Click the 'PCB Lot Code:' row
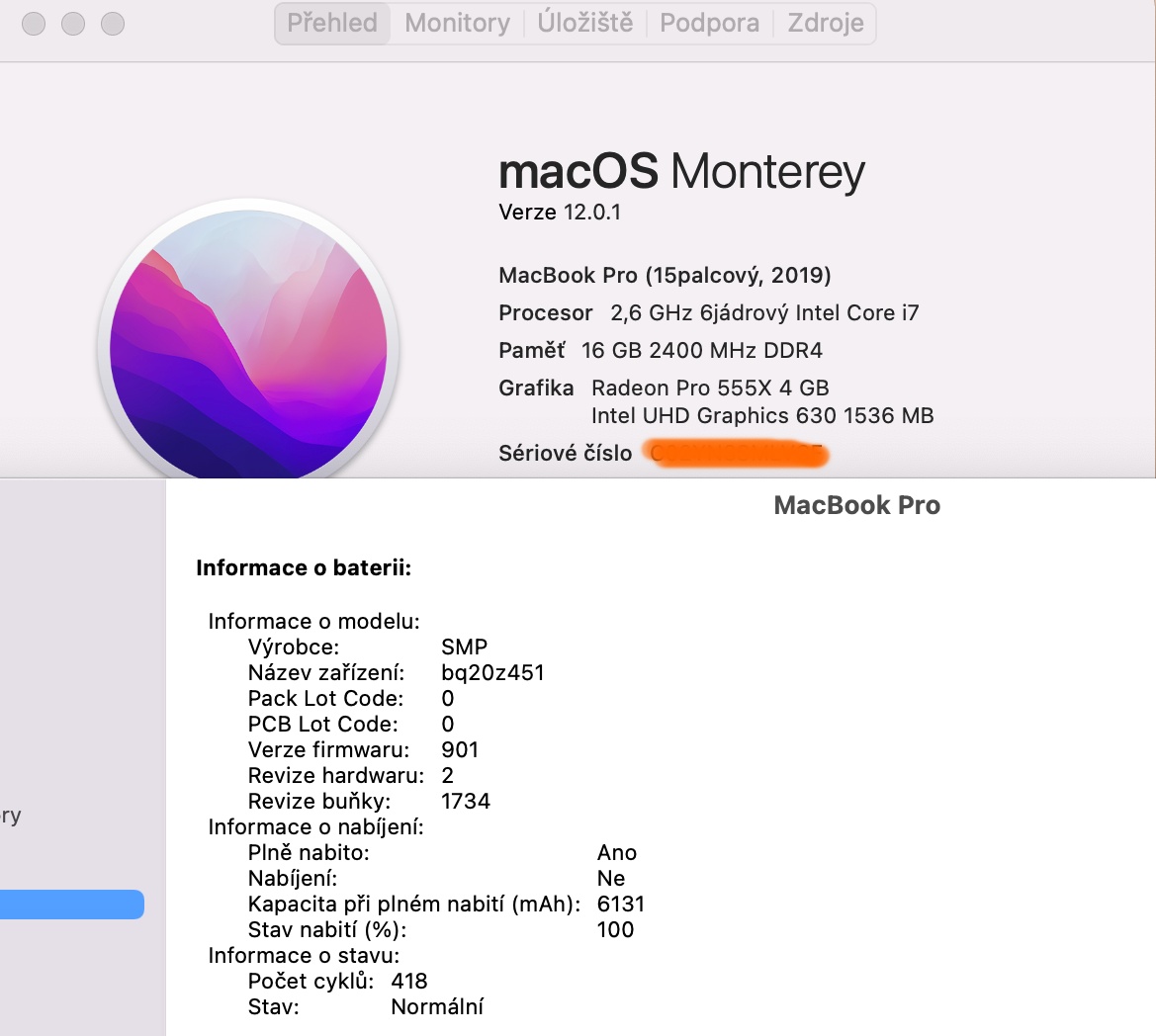The width and height of the screenshot is (1156, 1036). [x=351, y=725]
